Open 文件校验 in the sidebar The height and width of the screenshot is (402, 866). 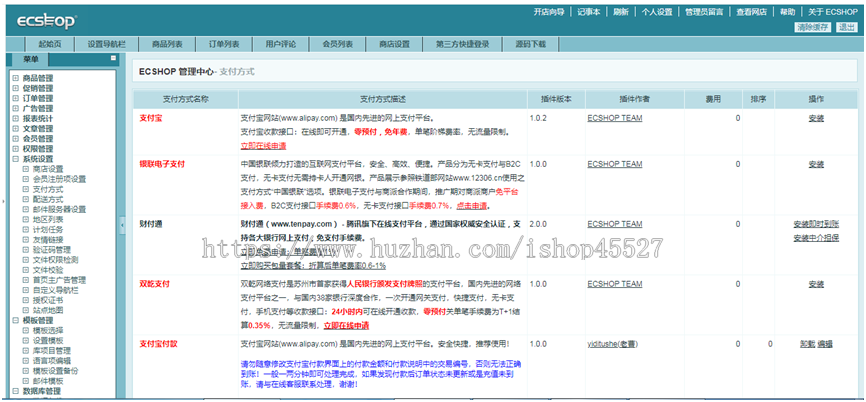48,270
